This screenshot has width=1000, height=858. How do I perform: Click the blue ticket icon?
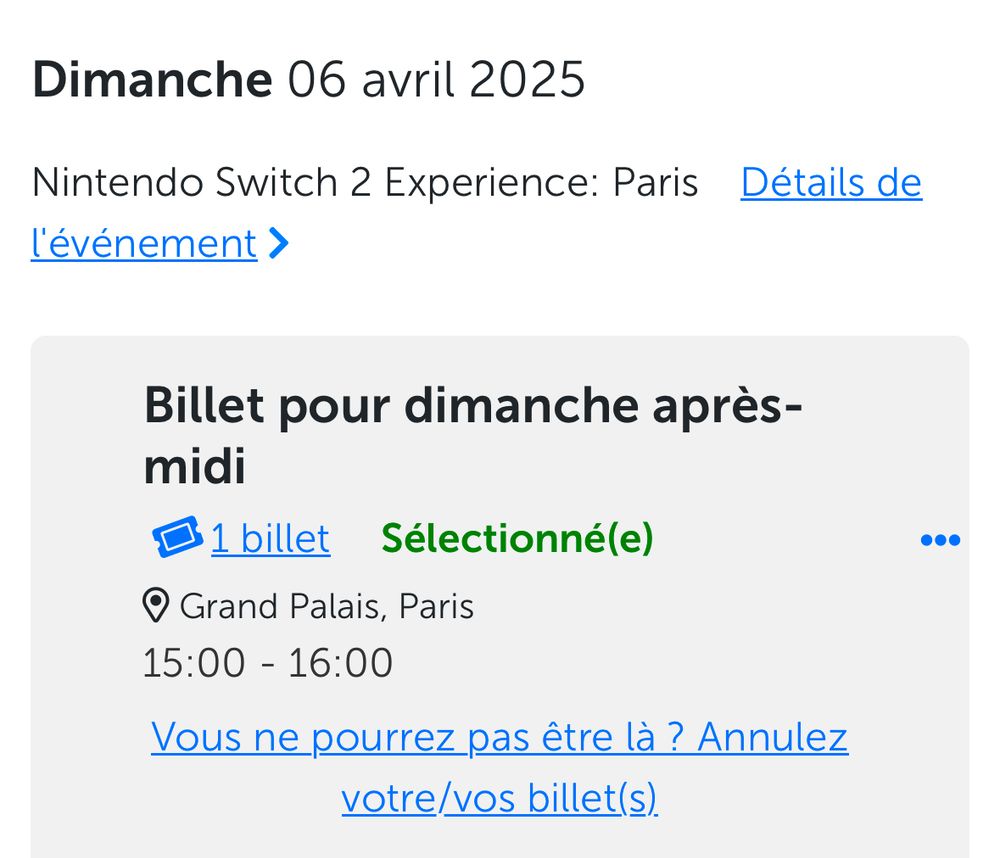tap(178, 538)
